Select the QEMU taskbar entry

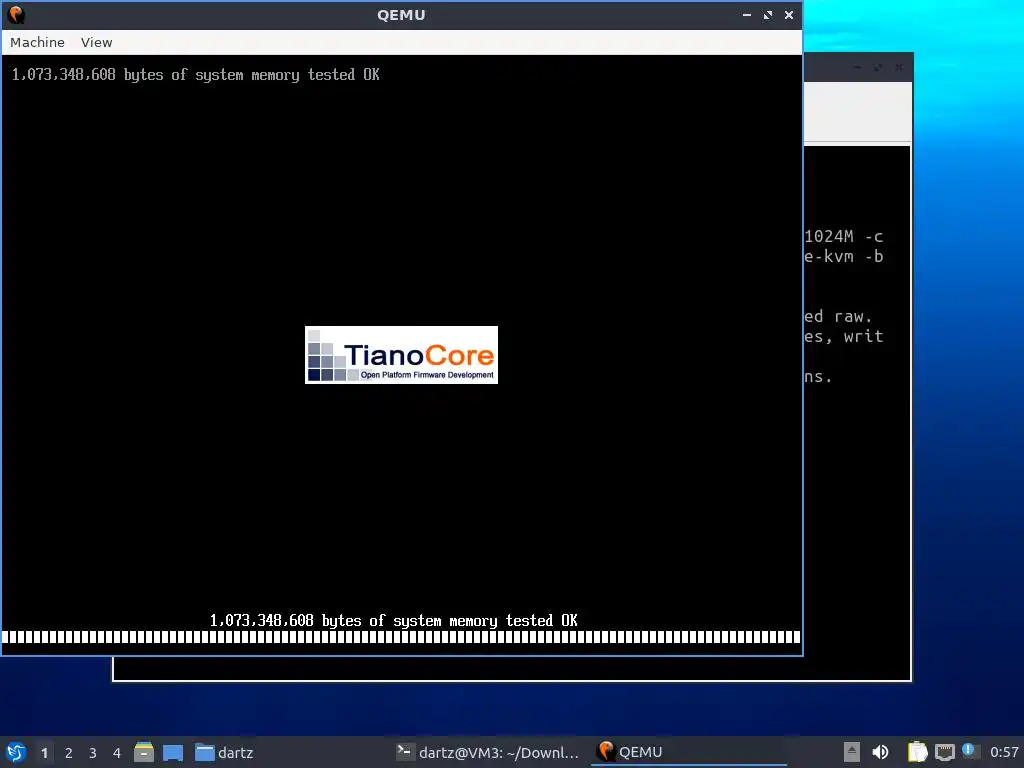(x=689, y=752)
